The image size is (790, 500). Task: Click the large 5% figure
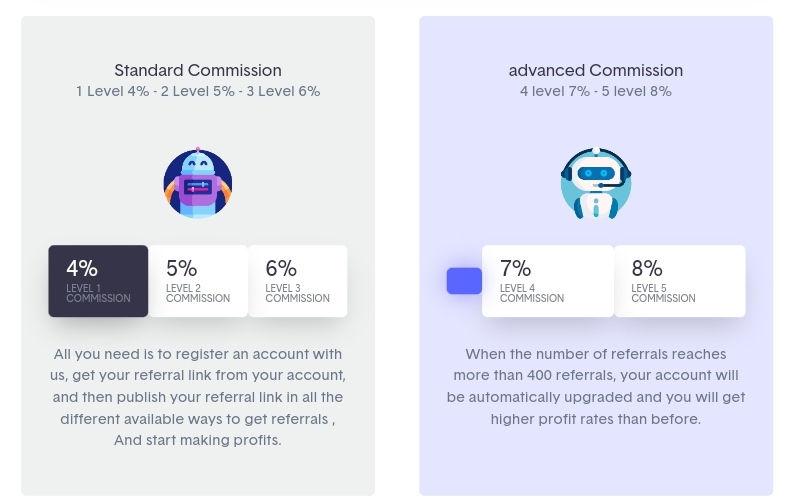[x=181, y=268]
